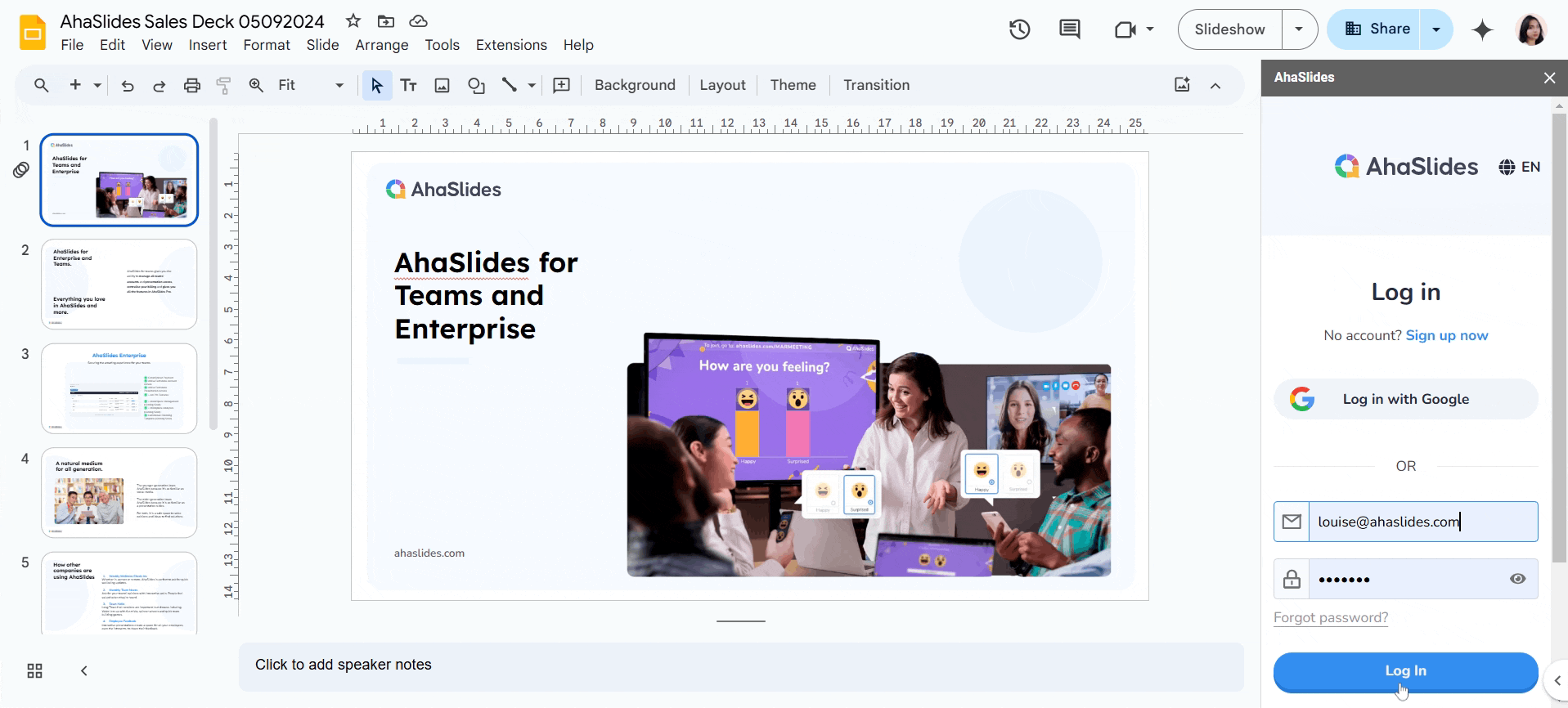
Task: Open the video call options arrow
Action: [x=1150, y=29]
